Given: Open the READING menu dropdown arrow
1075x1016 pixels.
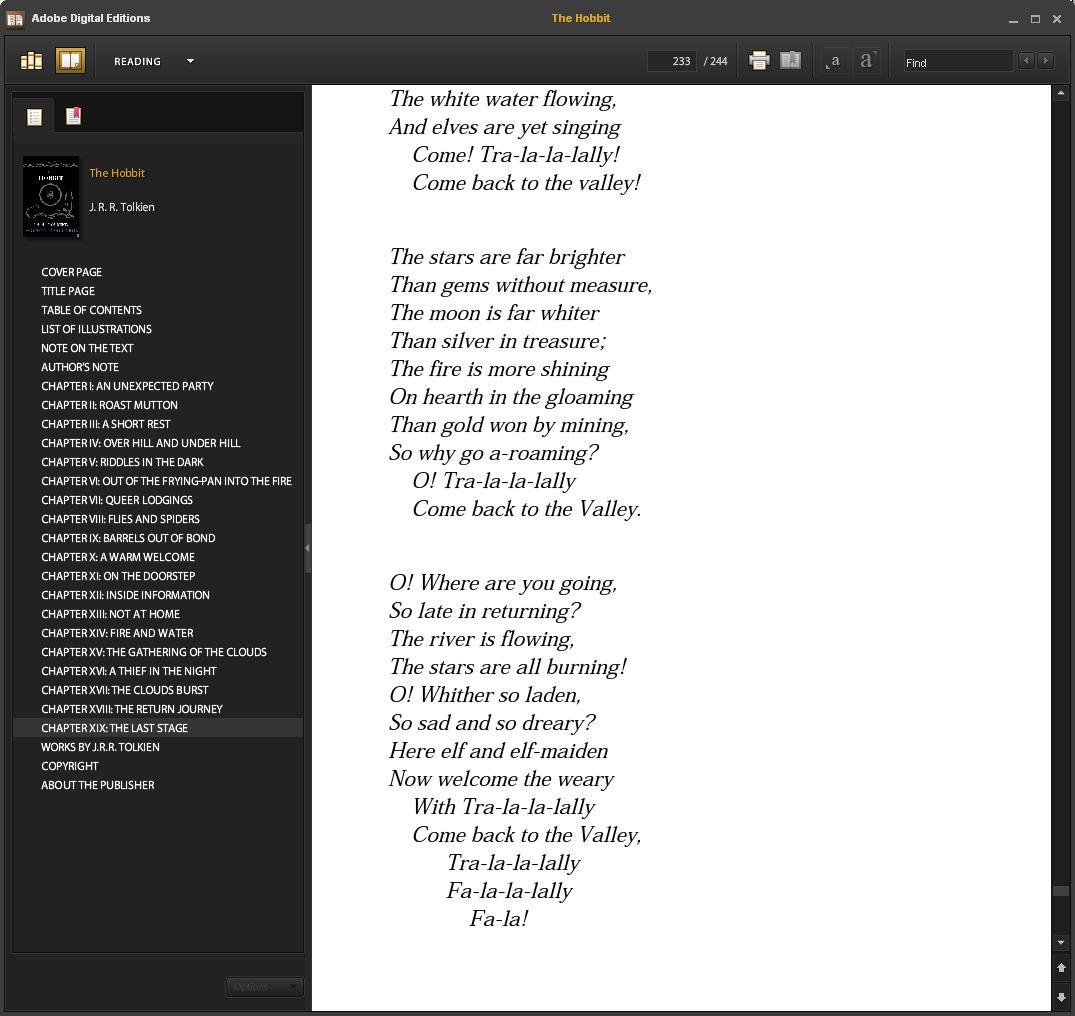Looking at the screenshot, I should 191,61.
